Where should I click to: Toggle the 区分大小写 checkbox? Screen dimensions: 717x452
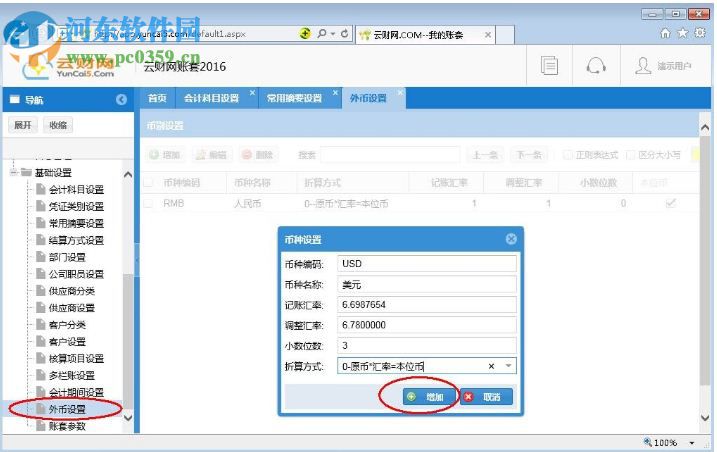tap(630, 155)
